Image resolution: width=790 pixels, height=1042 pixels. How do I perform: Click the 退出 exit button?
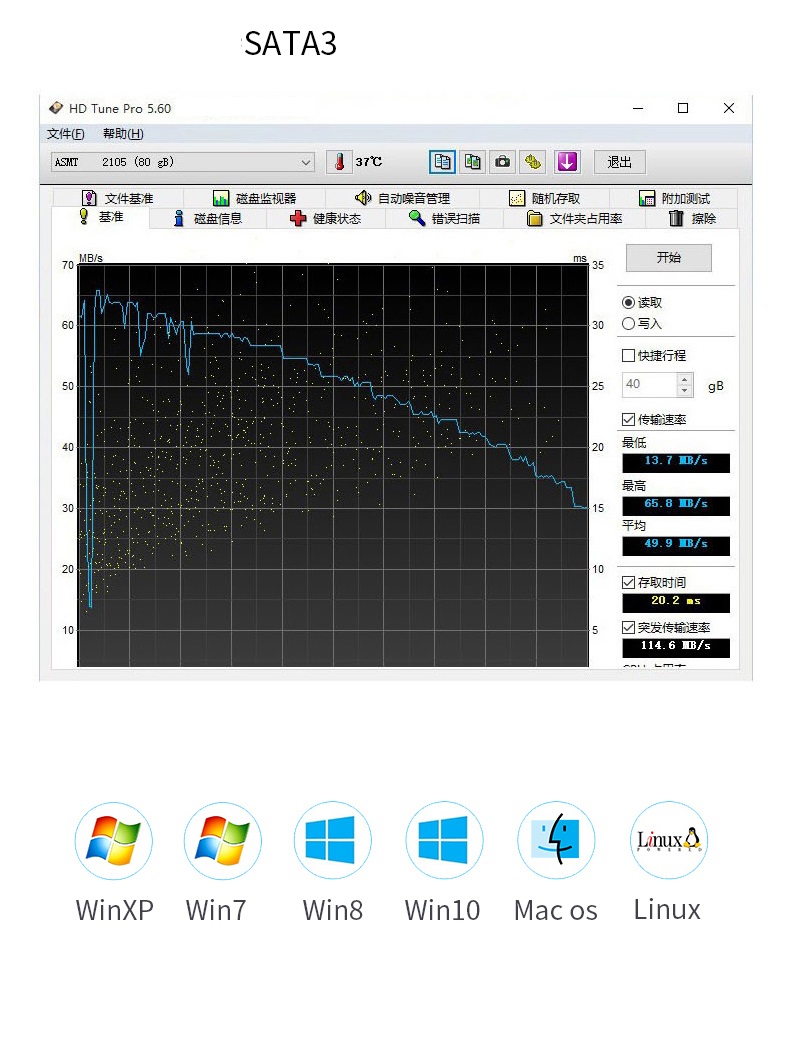pos(619,161)
